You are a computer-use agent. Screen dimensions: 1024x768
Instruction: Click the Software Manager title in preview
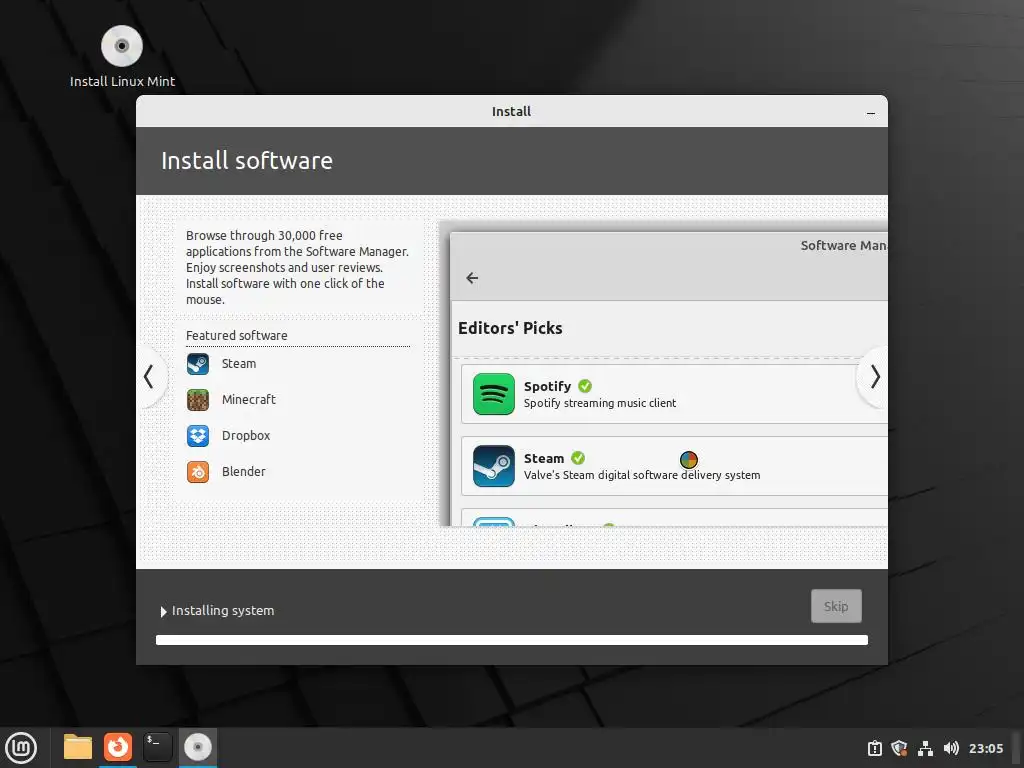coord(844,246)
